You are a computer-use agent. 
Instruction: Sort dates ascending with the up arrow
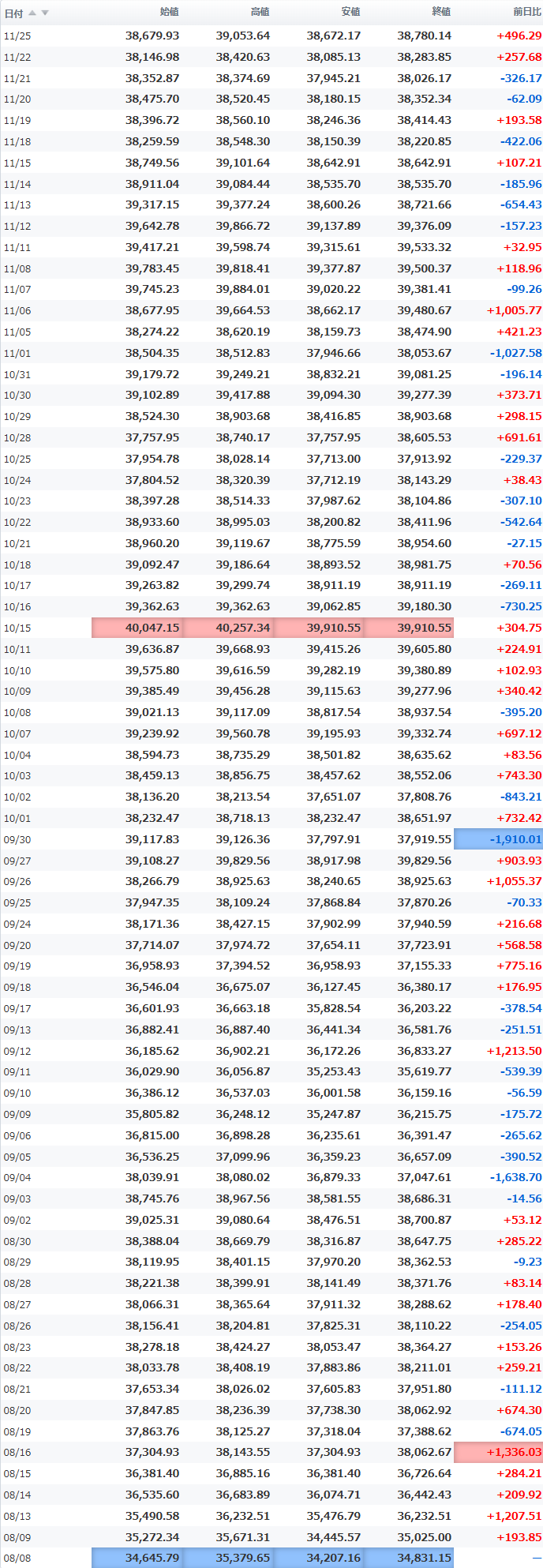click(32, 13)
